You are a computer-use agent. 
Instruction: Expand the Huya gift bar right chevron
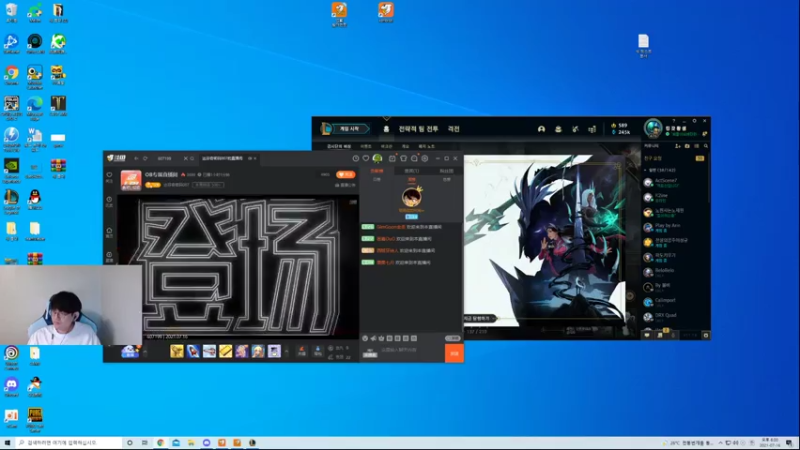click(x=286, y=351)
